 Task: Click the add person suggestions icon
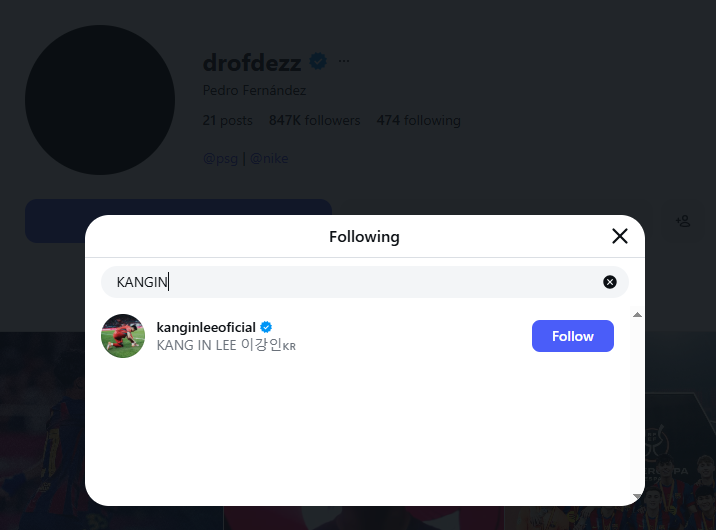point(683,221)
